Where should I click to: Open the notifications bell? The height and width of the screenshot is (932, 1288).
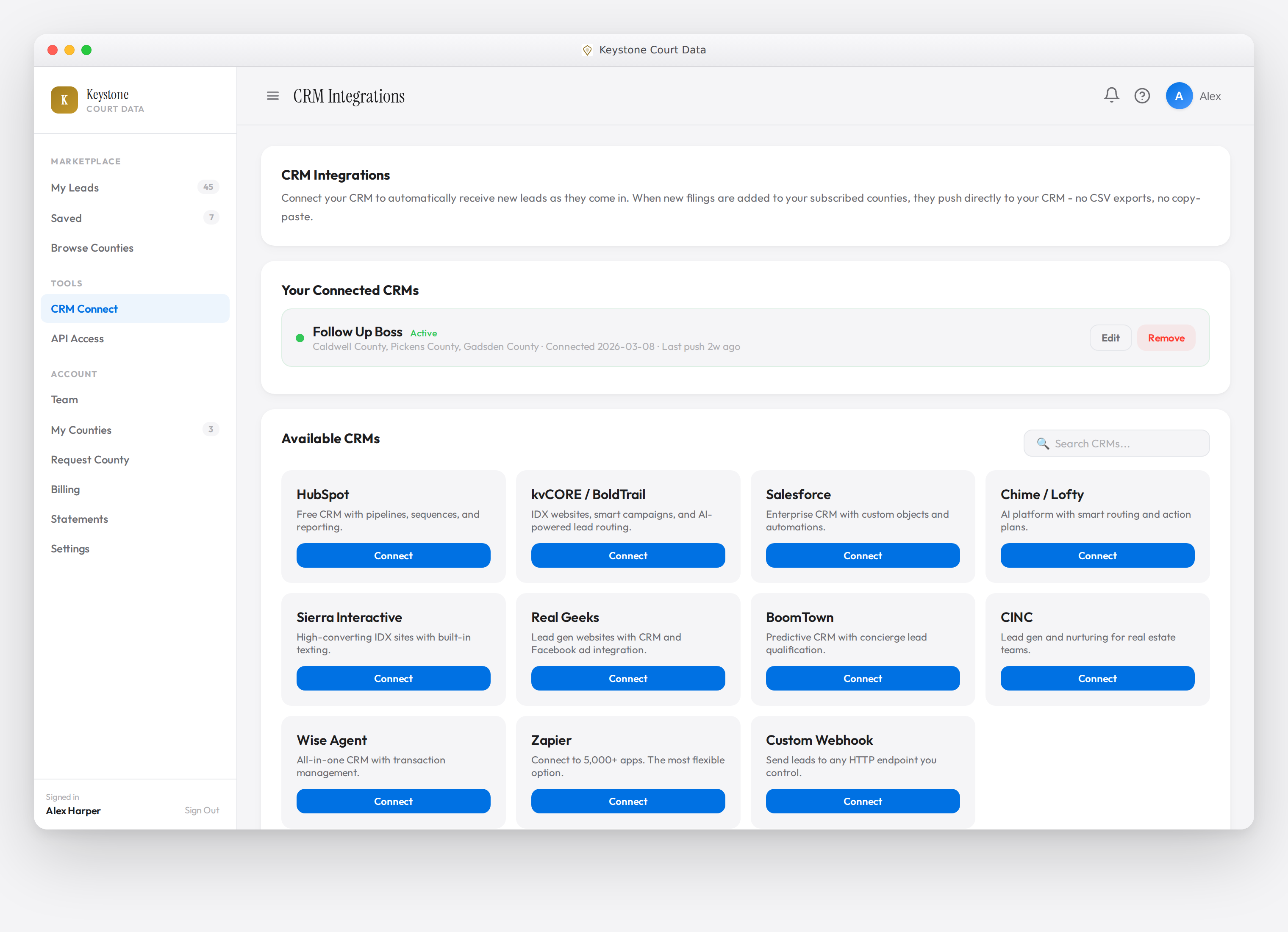(x=1111, y=95)
